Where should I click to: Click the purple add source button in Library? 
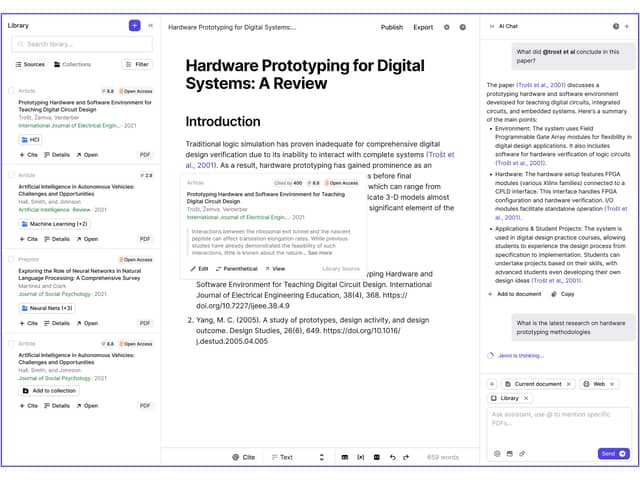tap(134, 26)
